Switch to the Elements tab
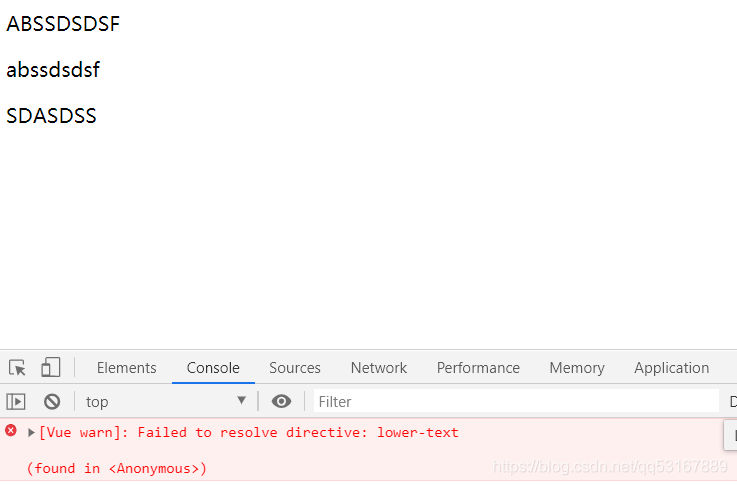 [x=126, y=368]
